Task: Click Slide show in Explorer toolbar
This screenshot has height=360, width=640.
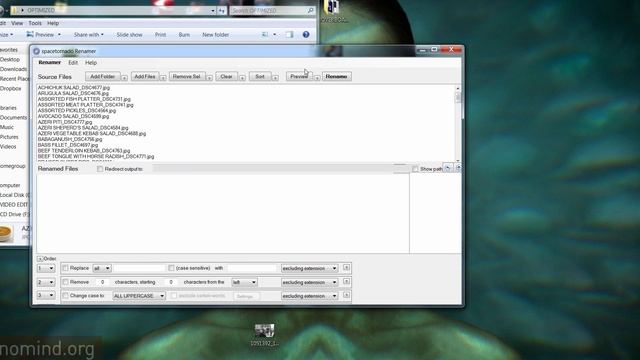Action: click(x=129, y=35)
